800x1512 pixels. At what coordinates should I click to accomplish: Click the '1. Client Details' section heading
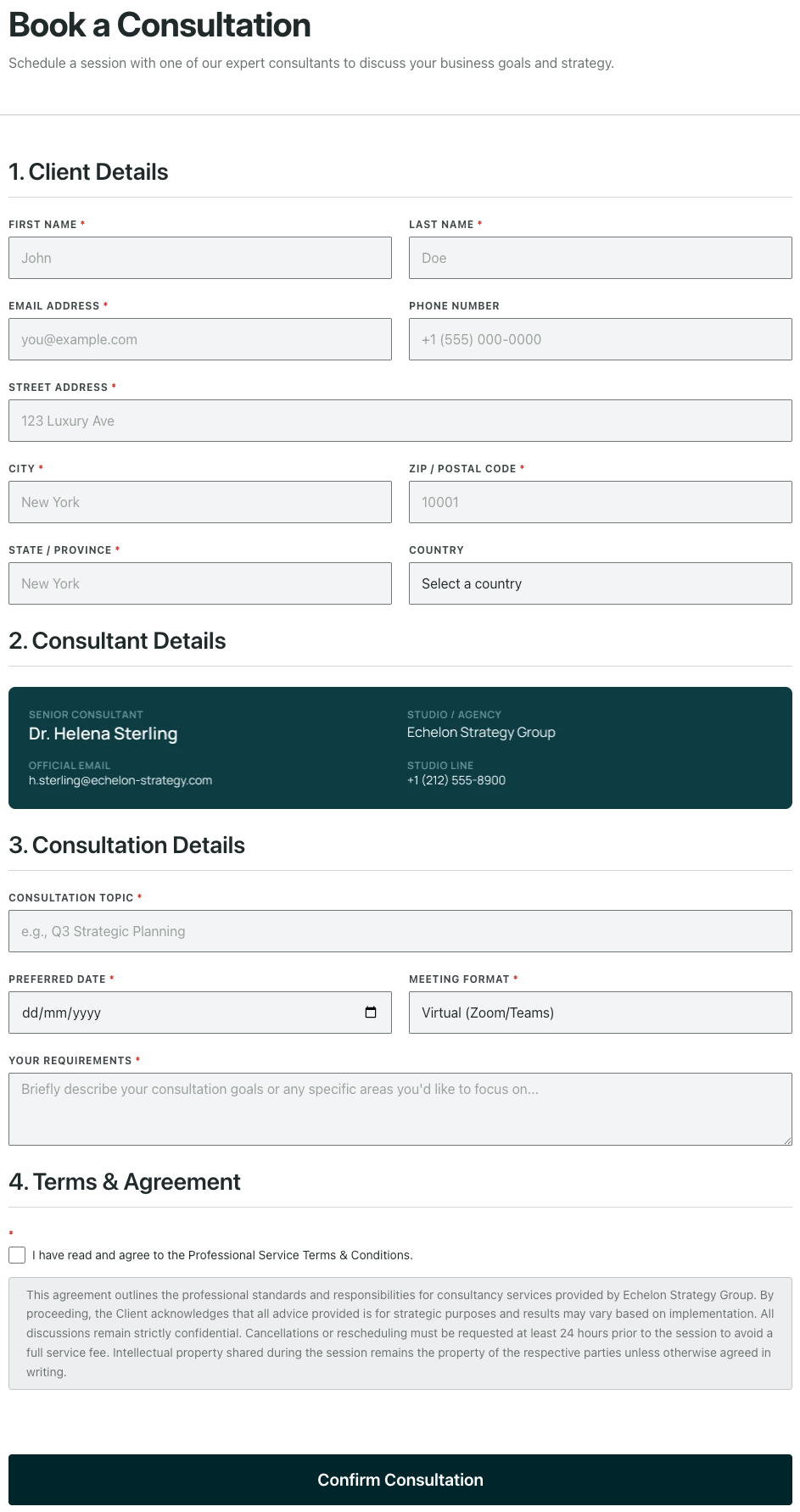pos(88,172)
